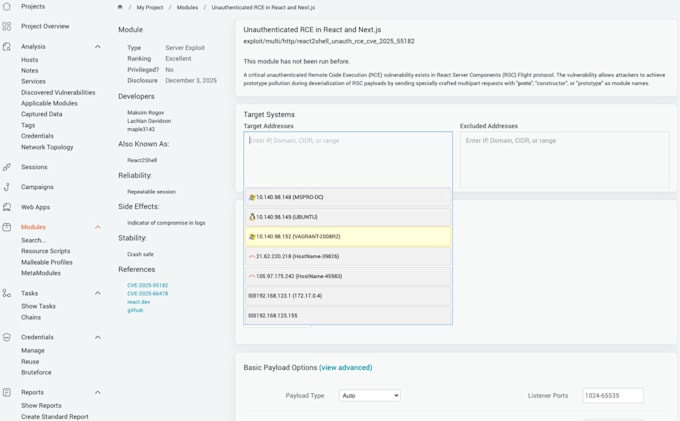680x421 pixels.
Task: Go to Sessions
Action: (x=34, y=167)
